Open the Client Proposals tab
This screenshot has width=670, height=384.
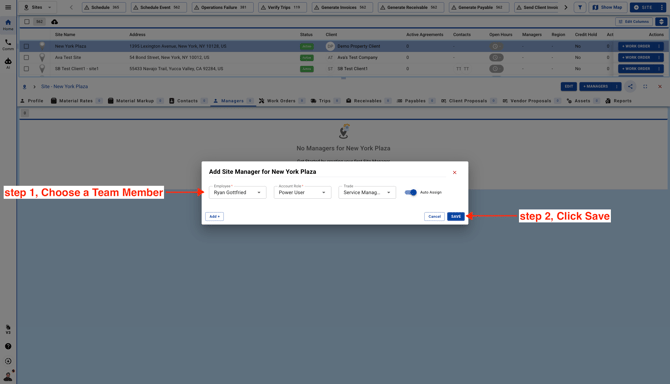[x=468, y=101]
